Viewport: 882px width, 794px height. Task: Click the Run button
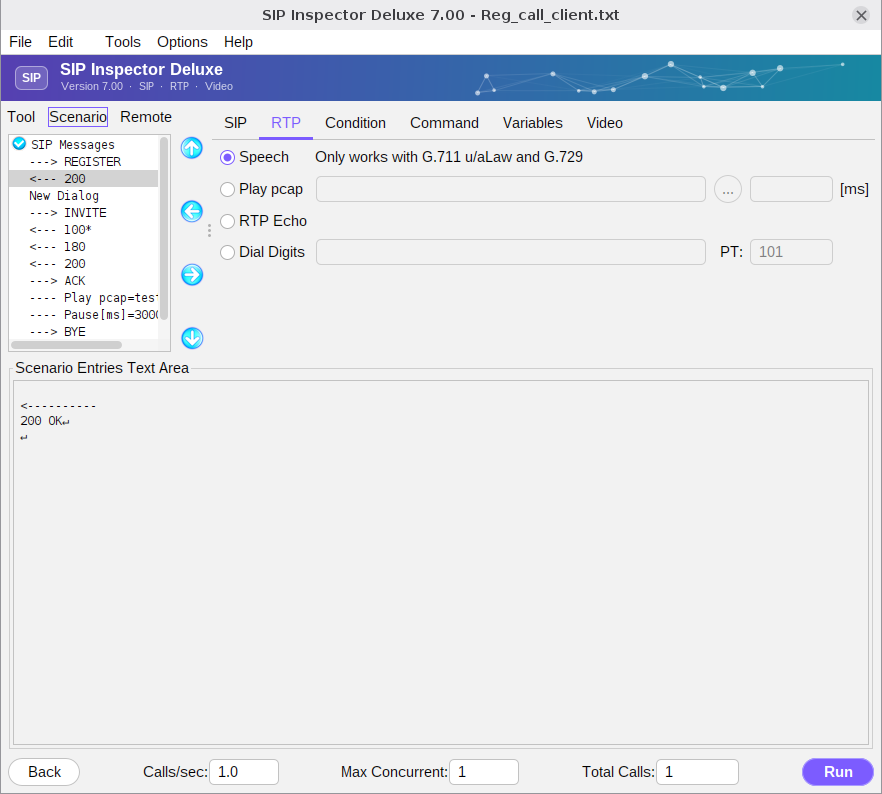click(838, 772)
